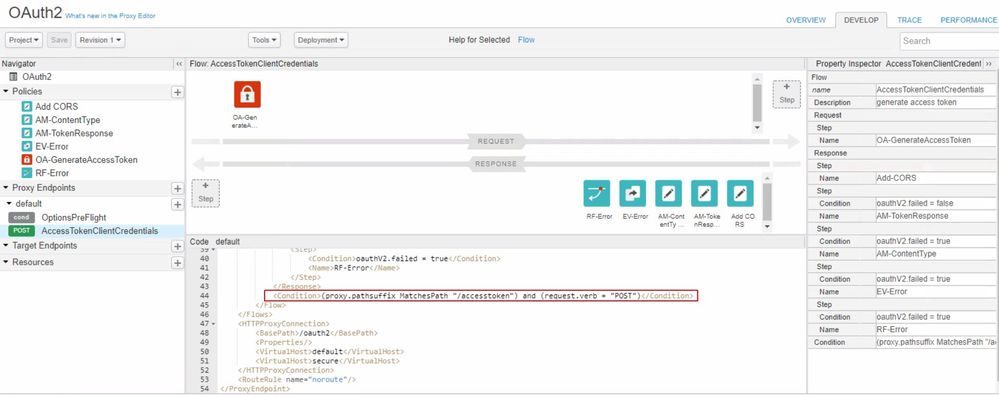Switch to the DEVELOP tab
This screenshot has width=999, height=395.
click(861, 20)
